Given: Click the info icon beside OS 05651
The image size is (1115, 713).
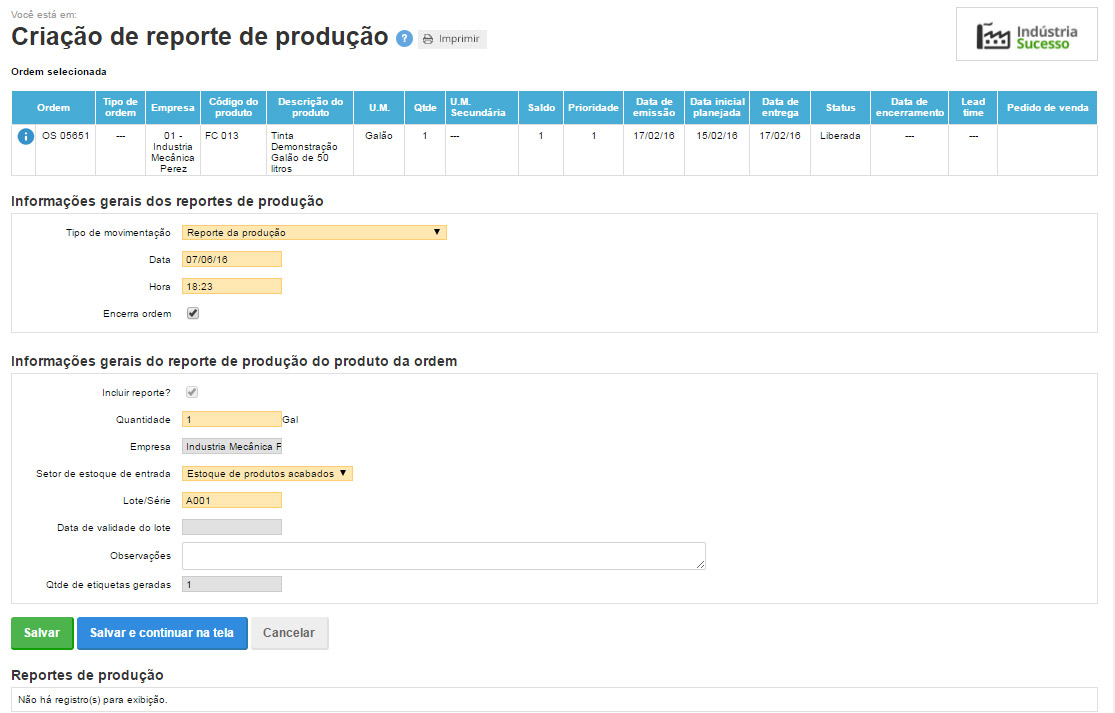Looking at the screenshot, I should 26,136.
